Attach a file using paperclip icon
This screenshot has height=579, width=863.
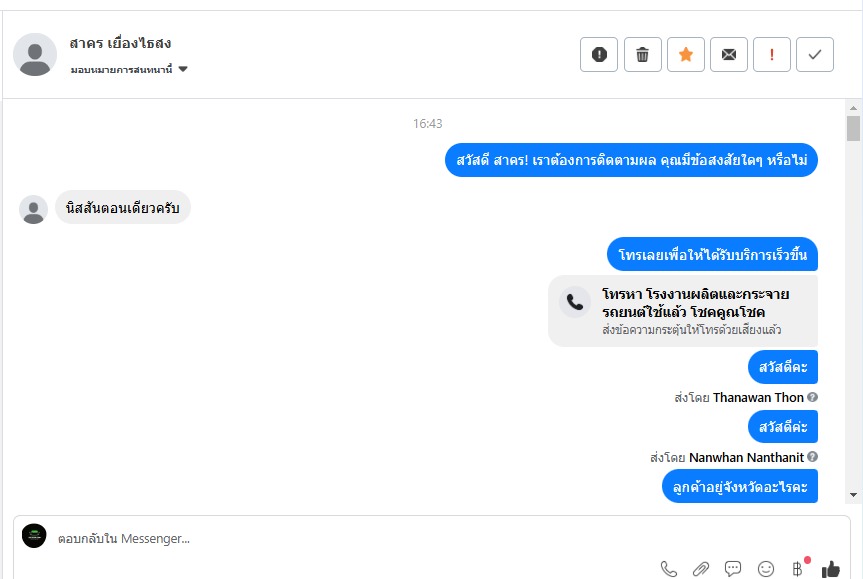701,569
